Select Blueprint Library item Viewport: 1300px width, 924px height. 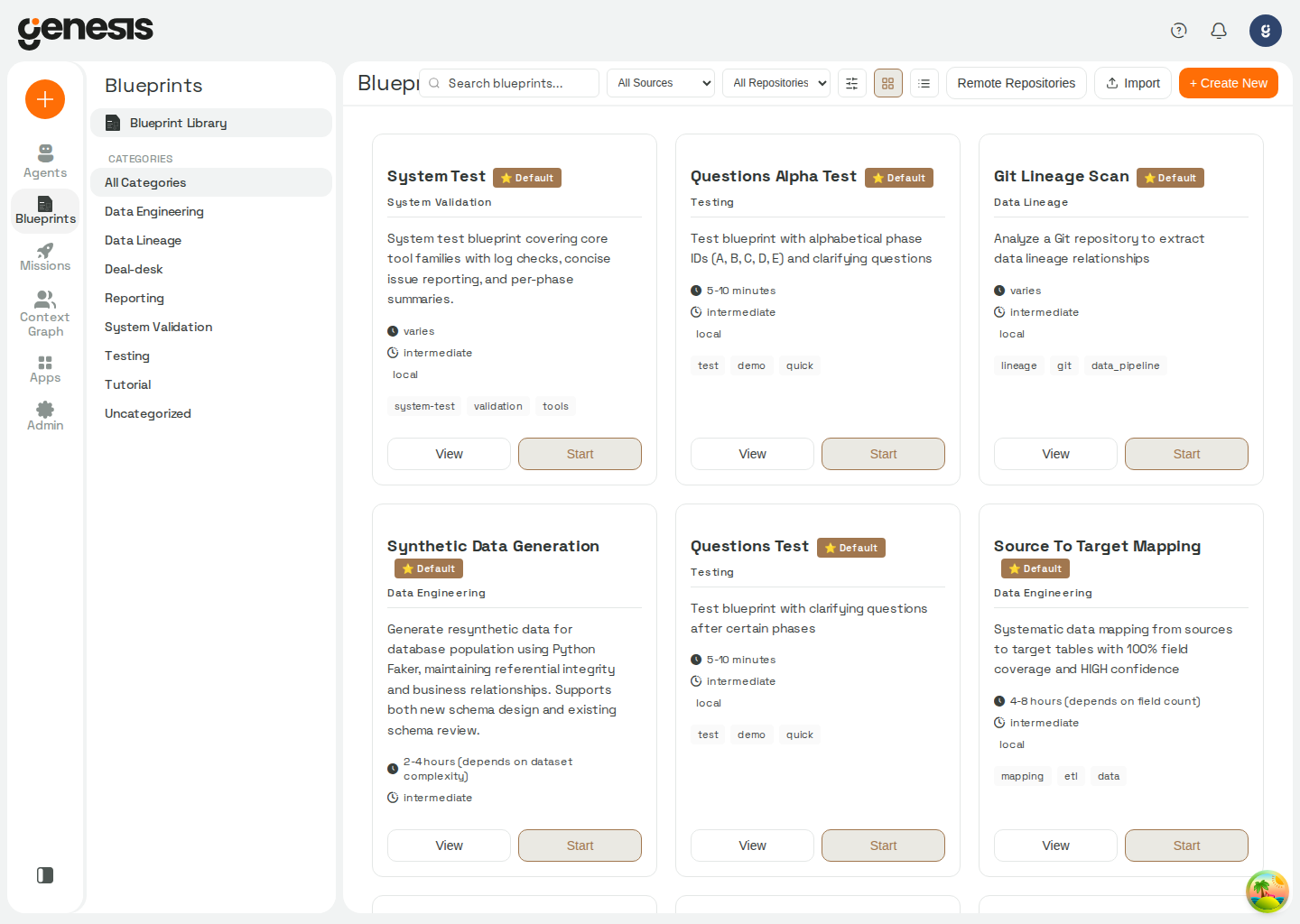tap(211, 123)
